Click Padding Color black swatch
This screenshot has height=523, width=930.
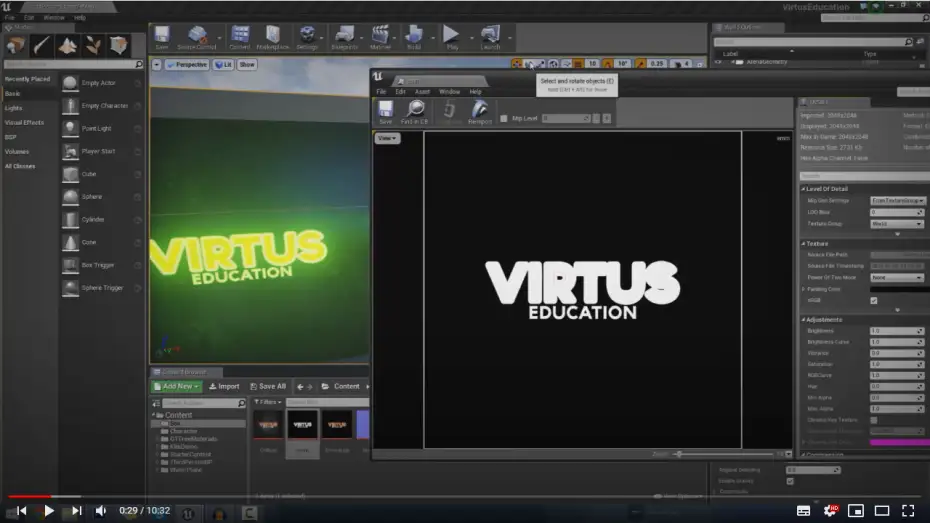point(899,289)
